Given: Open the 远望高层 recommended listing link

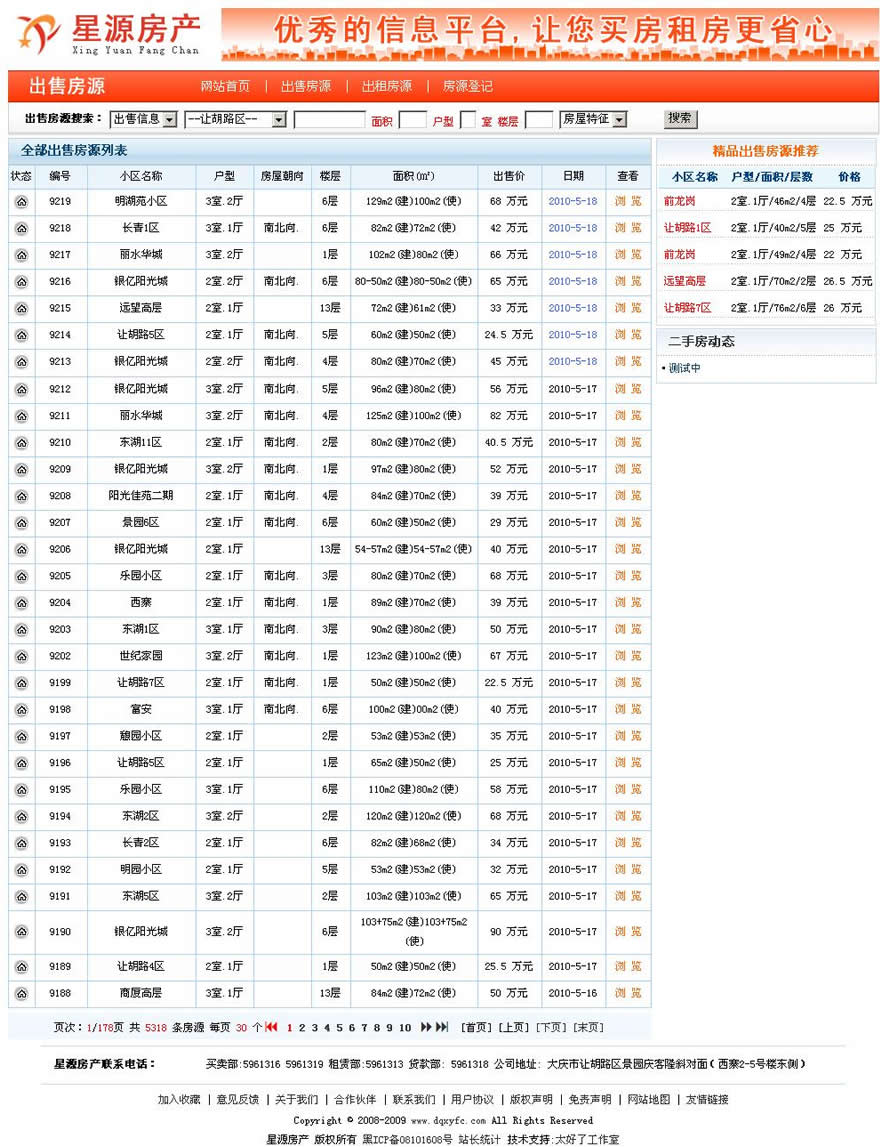Looking at the screenshot, I should 684,282.
